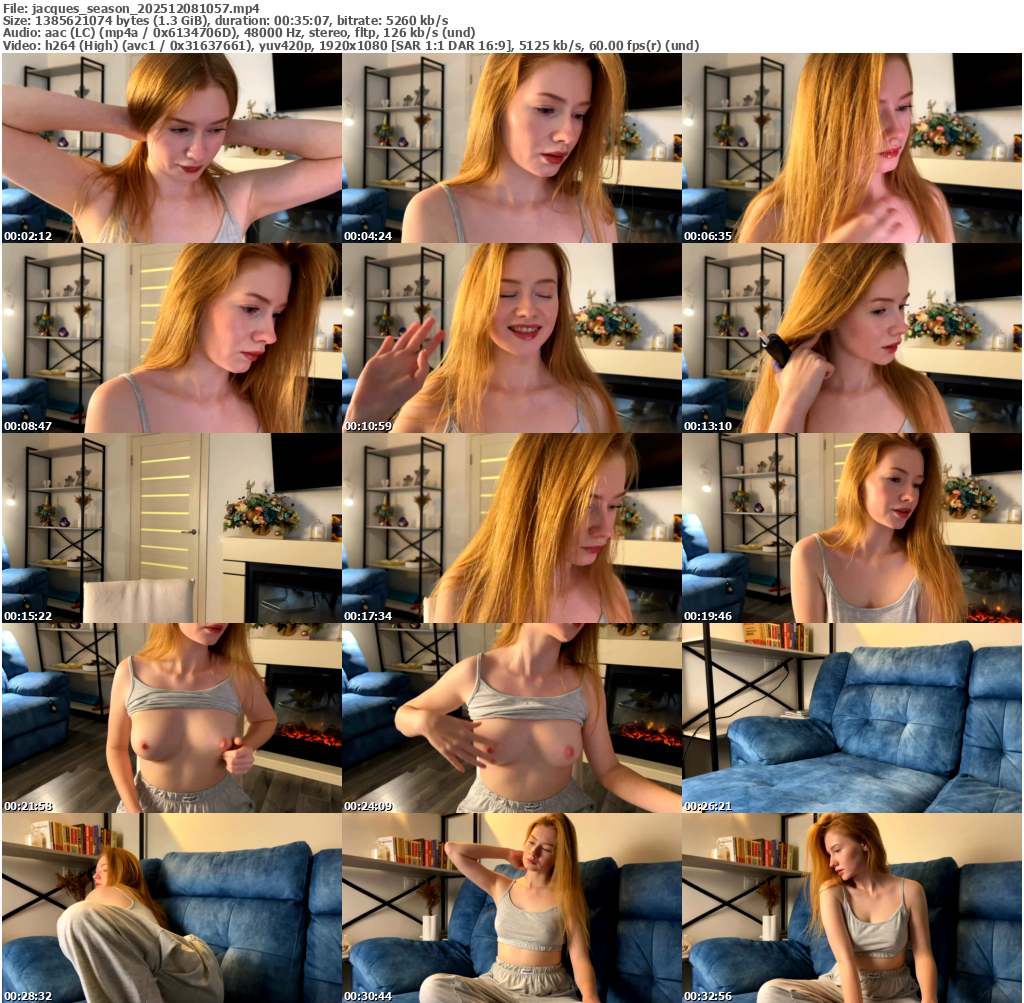Select the 60.00 fps(r) value
This screenshot has height=1003, width=1024.
click(625, 46)
